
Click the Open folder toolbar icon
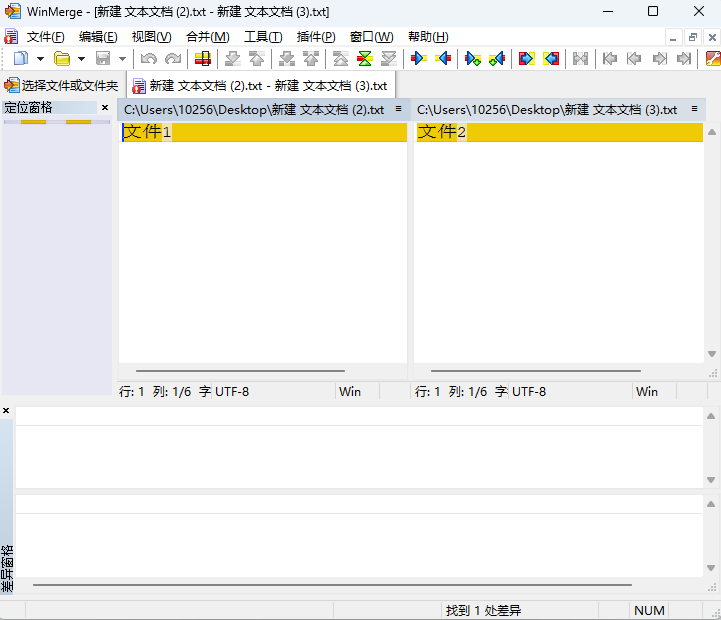(62, 59)
